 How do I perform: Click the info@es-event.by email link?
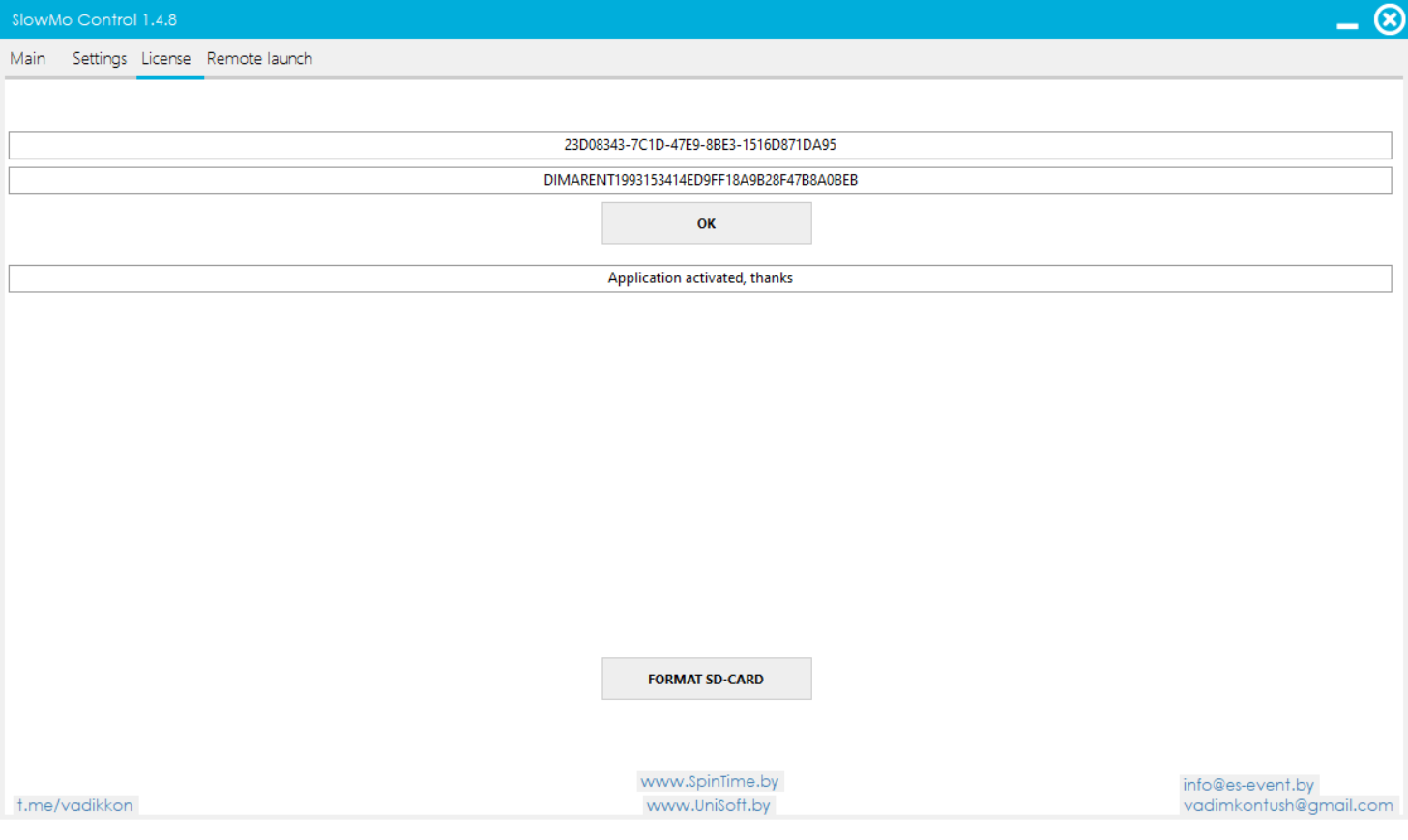point(1247,784)
